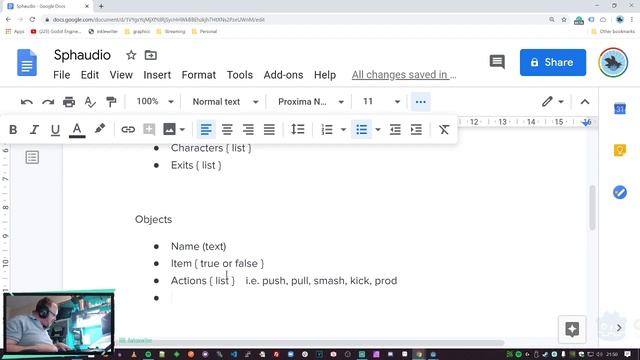Toggle Bold formatting
640x360 pixels.
point(13,130)
